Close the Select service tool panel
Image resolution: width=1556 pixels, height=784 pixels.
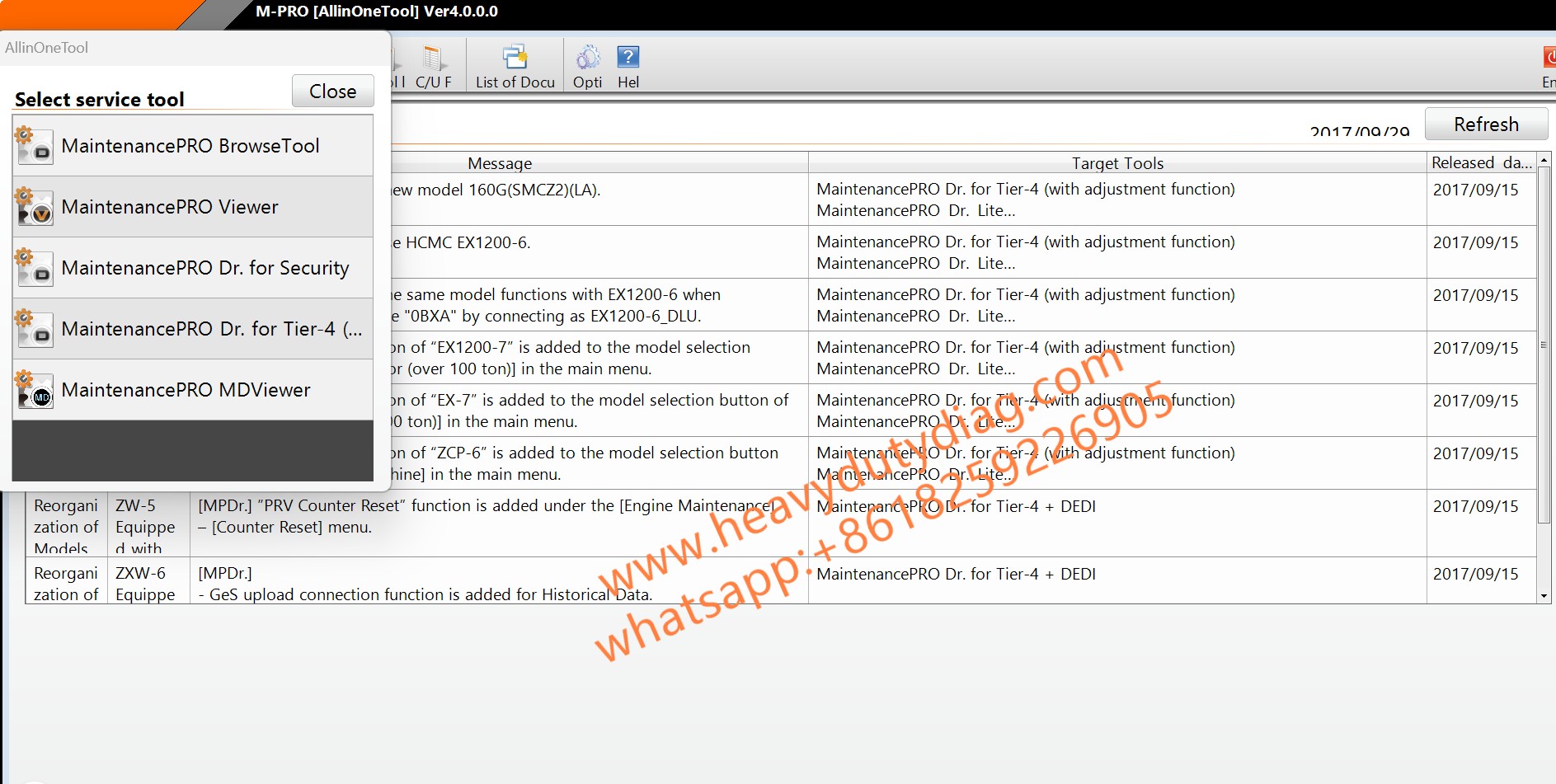click(x=333, y=91)
